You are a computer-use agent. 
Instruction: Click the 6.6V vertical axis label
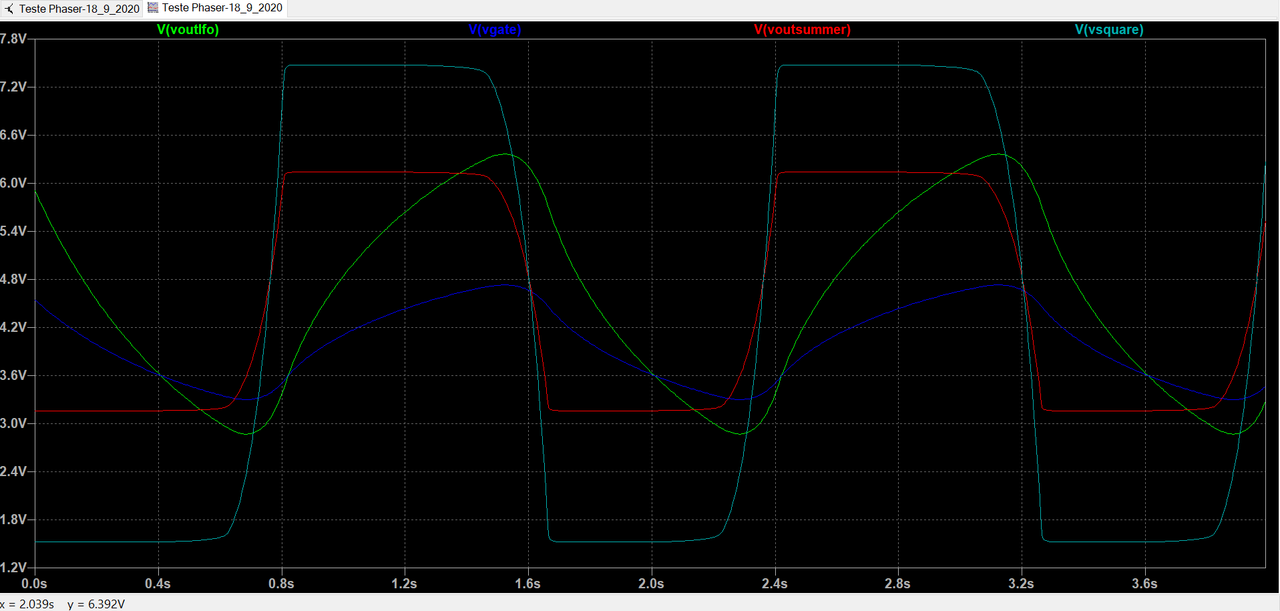coord(14,135)
